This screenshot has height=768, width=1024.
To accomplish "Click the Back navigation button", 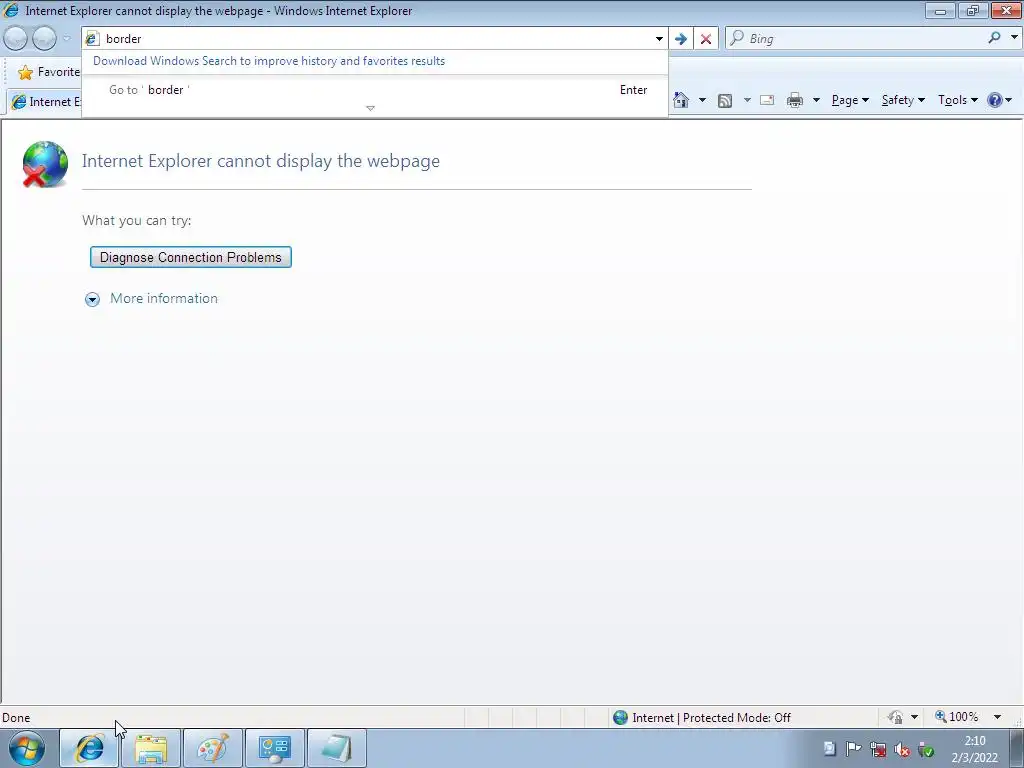I will point(16,39).
